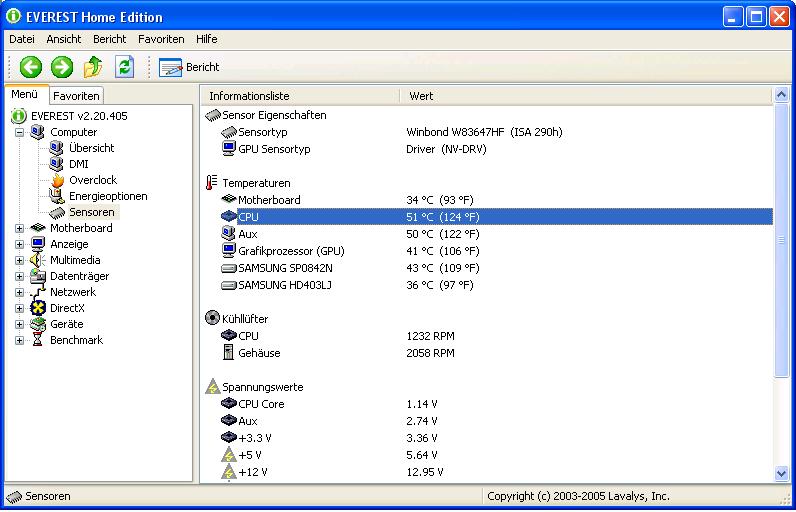
Task: Open the Bericht report button in the toolbar
Action: click(189, 67)
